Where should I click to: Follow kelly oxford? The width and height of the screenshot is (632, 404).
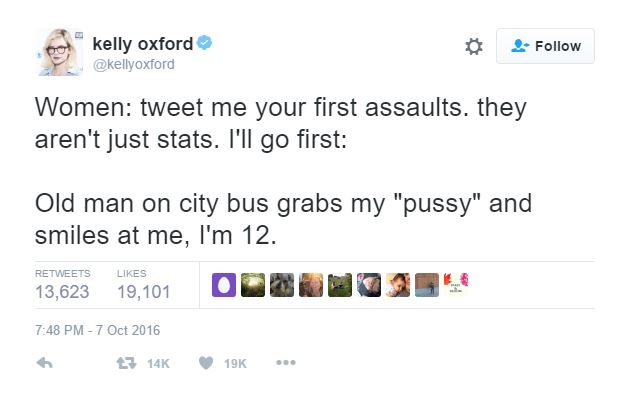(x=545, y=46)
